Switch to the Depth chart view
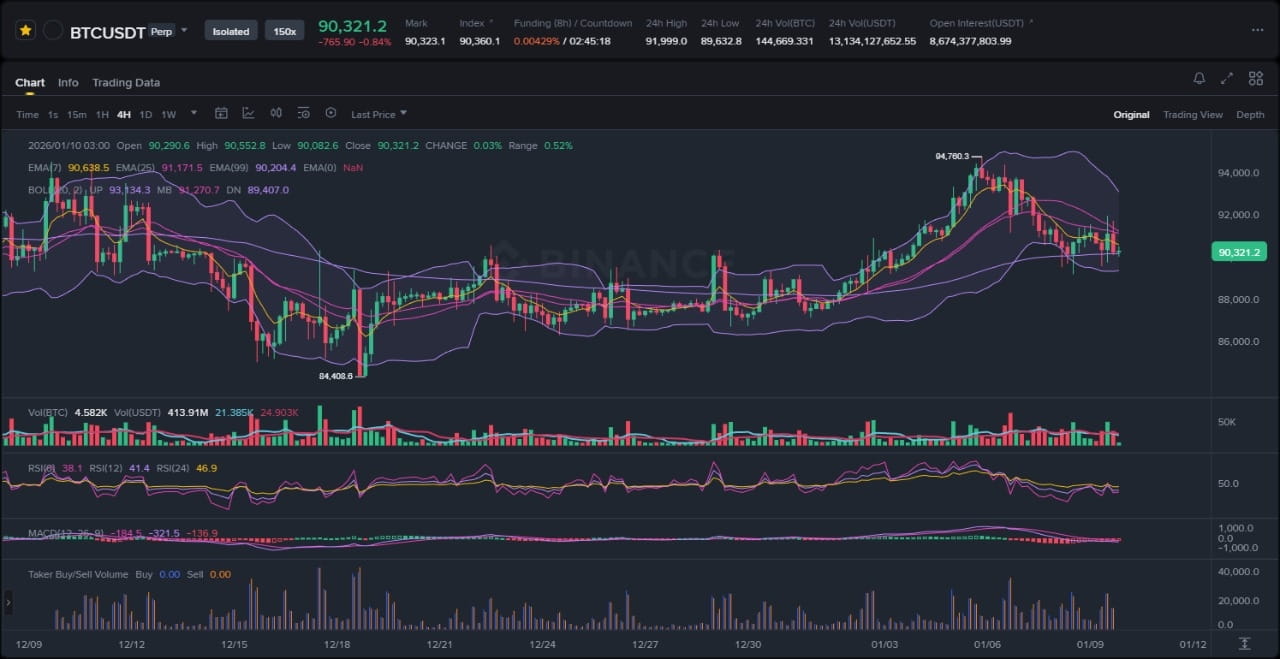Image resolution: width=1280 pixels, height=659 pixels. 1250,115
